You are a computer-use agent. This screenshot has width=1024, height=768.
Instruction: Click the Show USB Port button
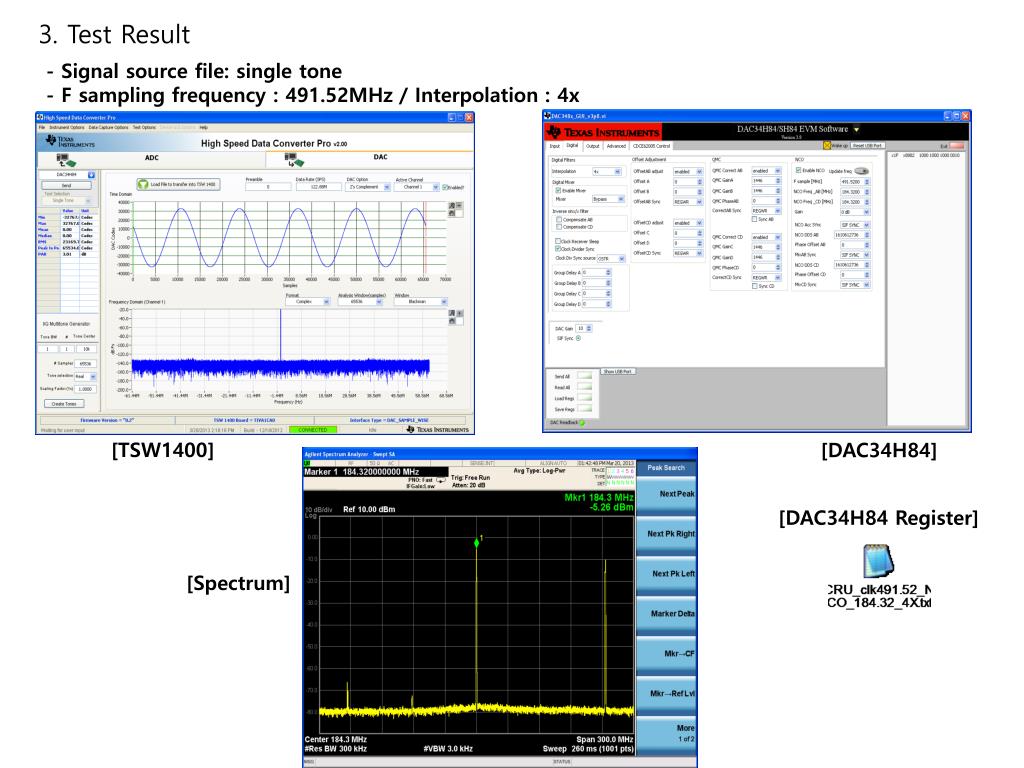[617, 372]
